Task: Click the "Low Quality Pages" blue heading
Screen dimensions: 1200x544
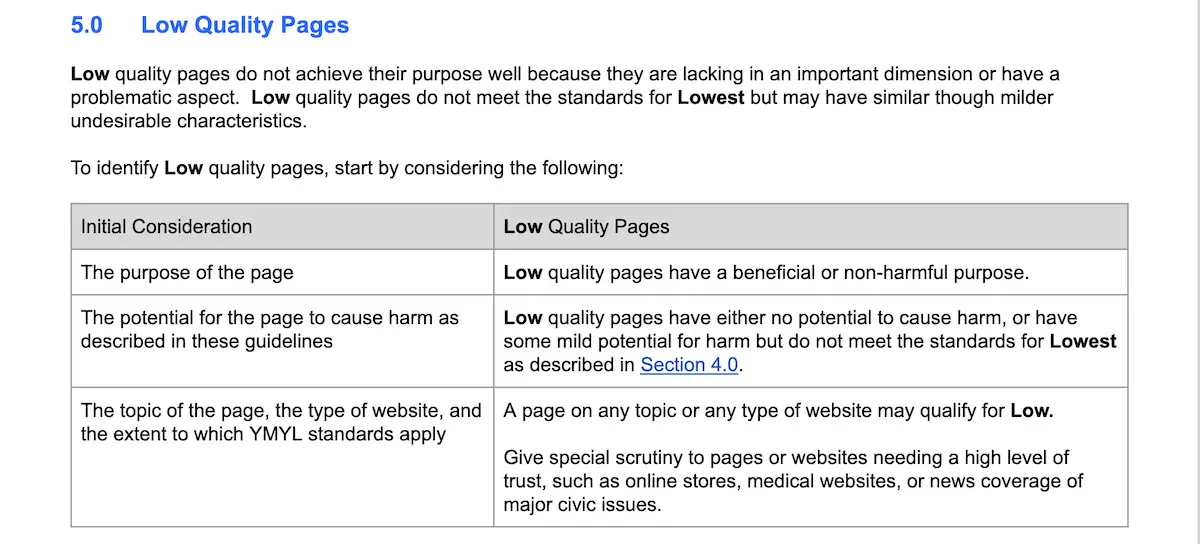Action: pos(245,26)
